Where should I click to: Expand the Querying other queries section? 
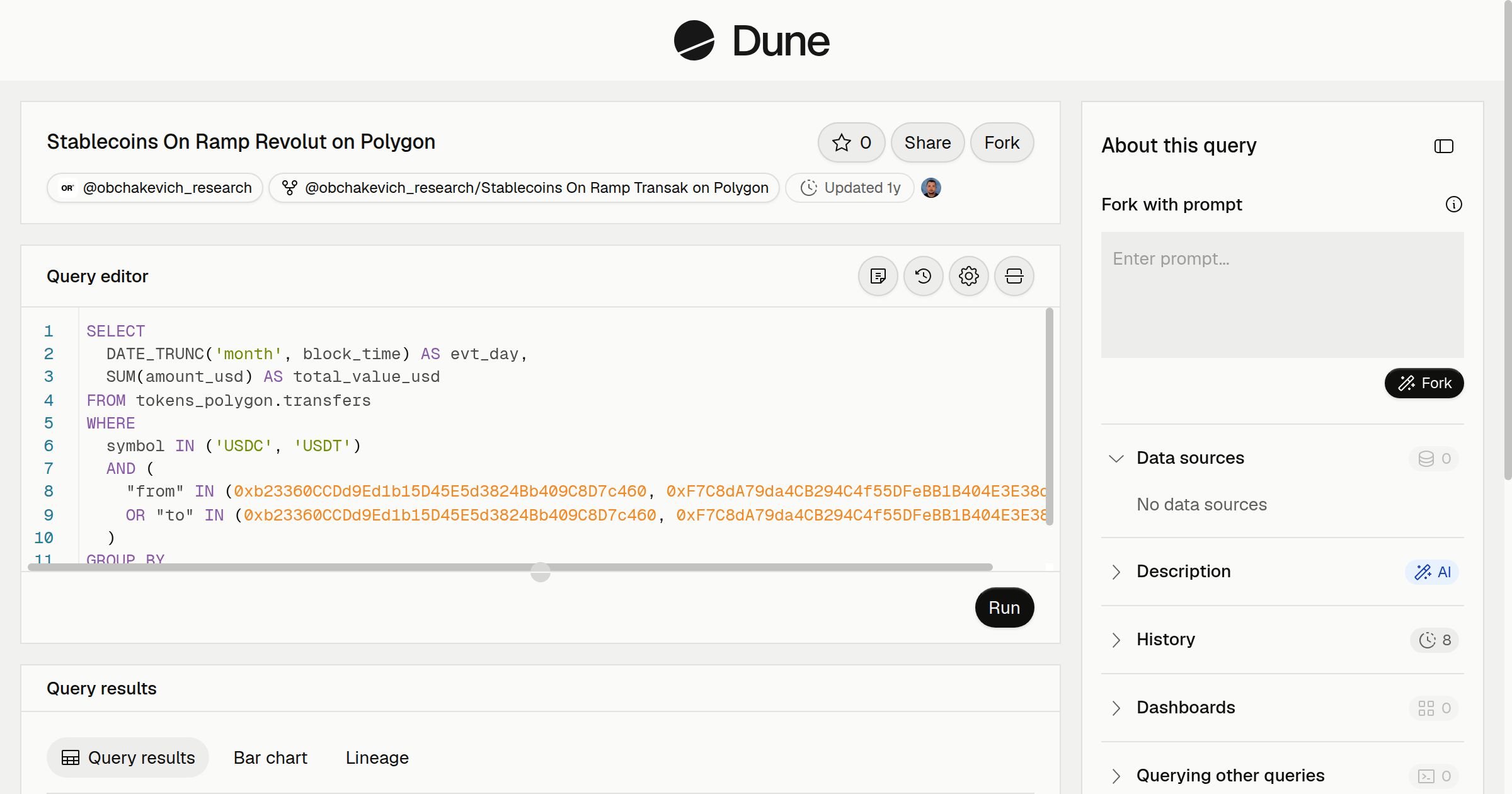(x=1116, y=776)
